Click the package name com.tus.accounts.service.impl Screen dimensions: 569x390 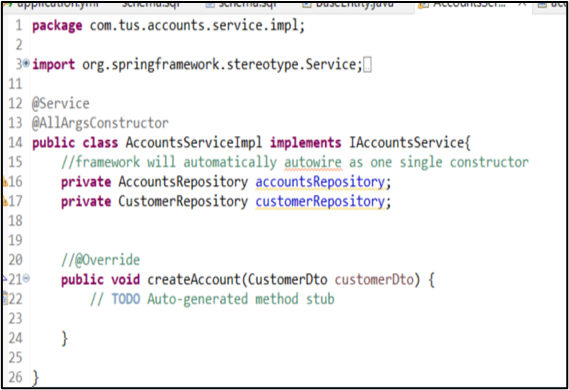coord(194,26)
